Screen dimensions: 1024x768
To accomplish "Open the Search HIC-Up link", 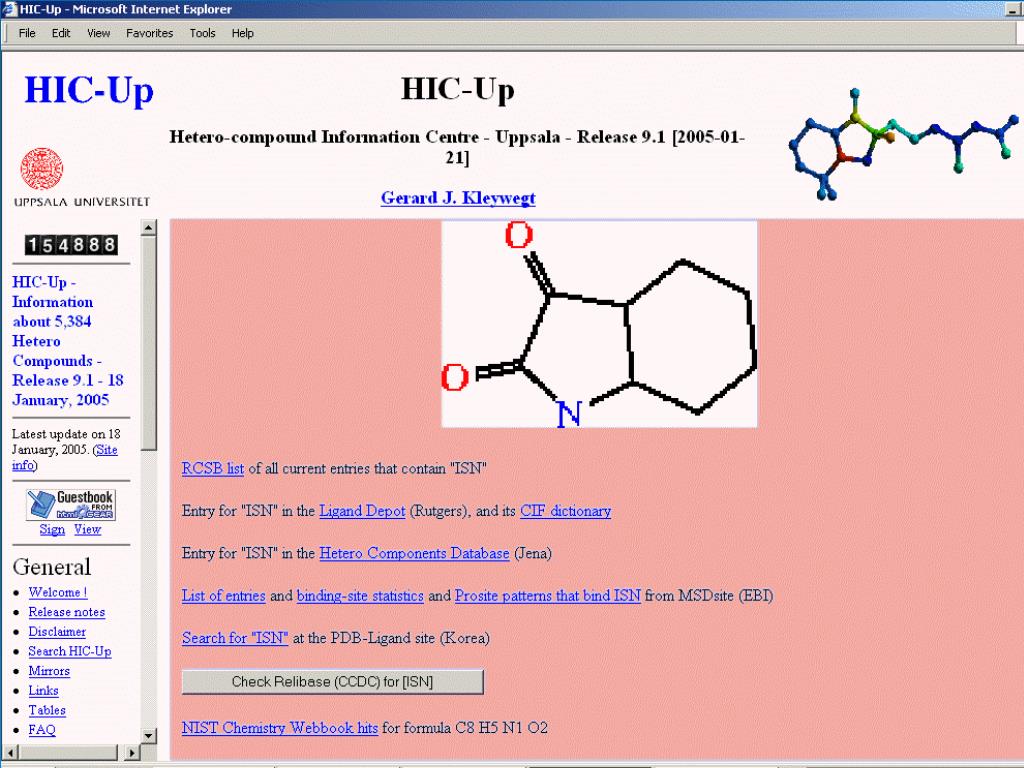I will (x=70, y=651).
